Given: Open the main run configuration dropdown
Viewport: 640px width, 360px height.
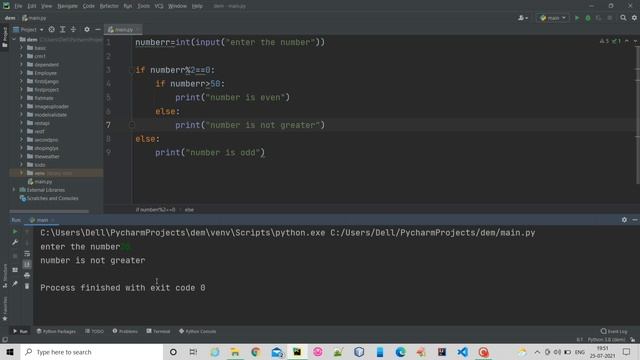Looking at the screenshot, I should coord(553,18).
